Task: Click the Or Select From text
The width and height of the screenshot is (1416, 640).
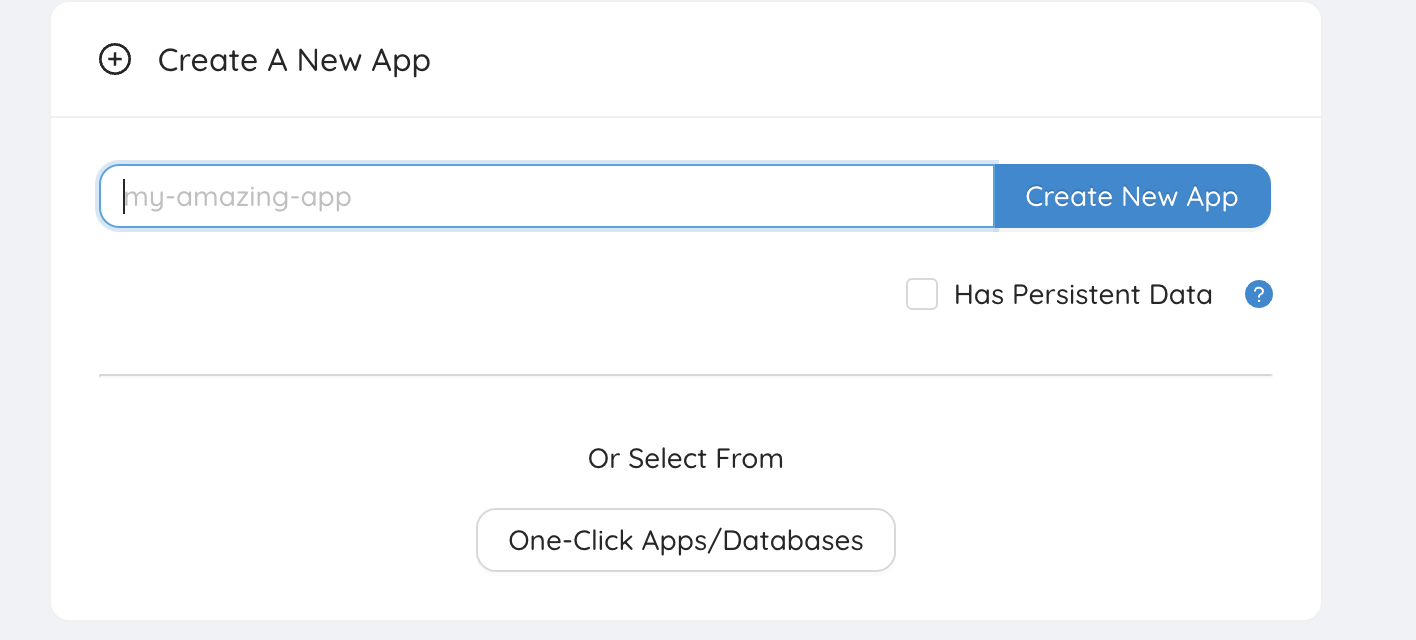Action: (685, 458)
